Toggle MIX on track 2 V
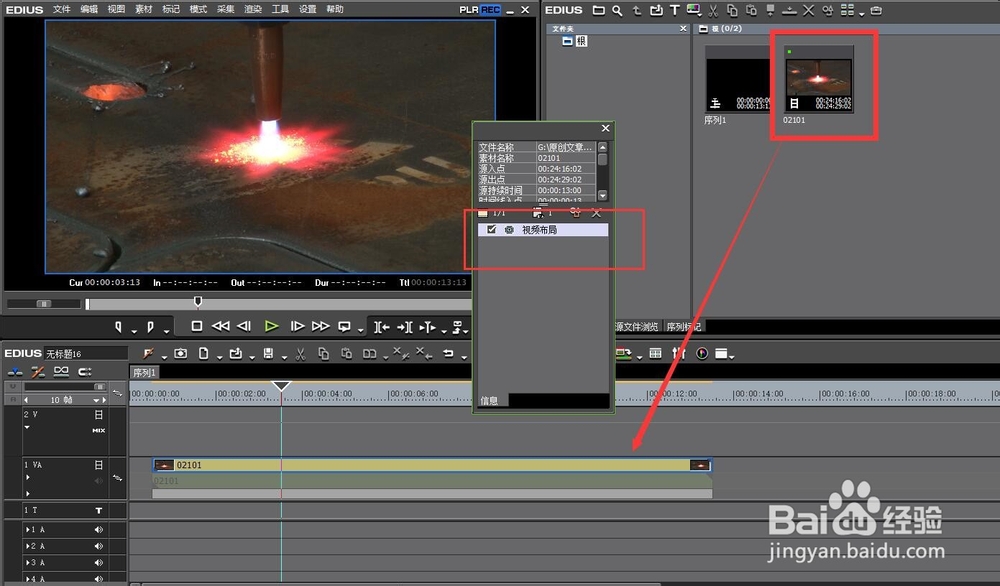This screenshot has height=586, width=1000. (x=98, y=430)
